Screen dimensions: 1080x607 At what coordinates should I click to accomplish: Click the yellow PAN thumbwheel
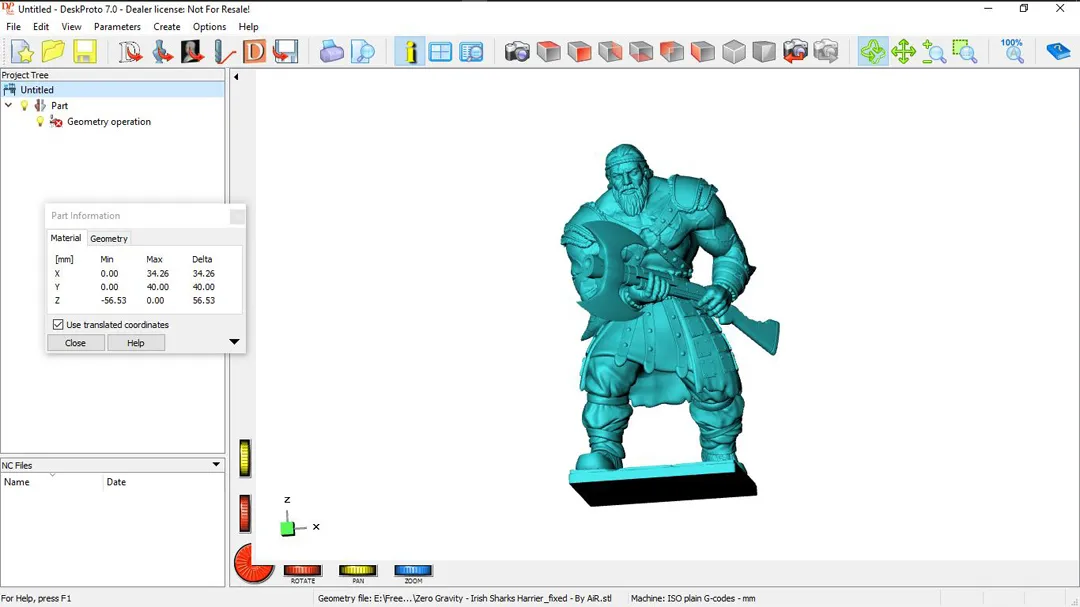357,570
